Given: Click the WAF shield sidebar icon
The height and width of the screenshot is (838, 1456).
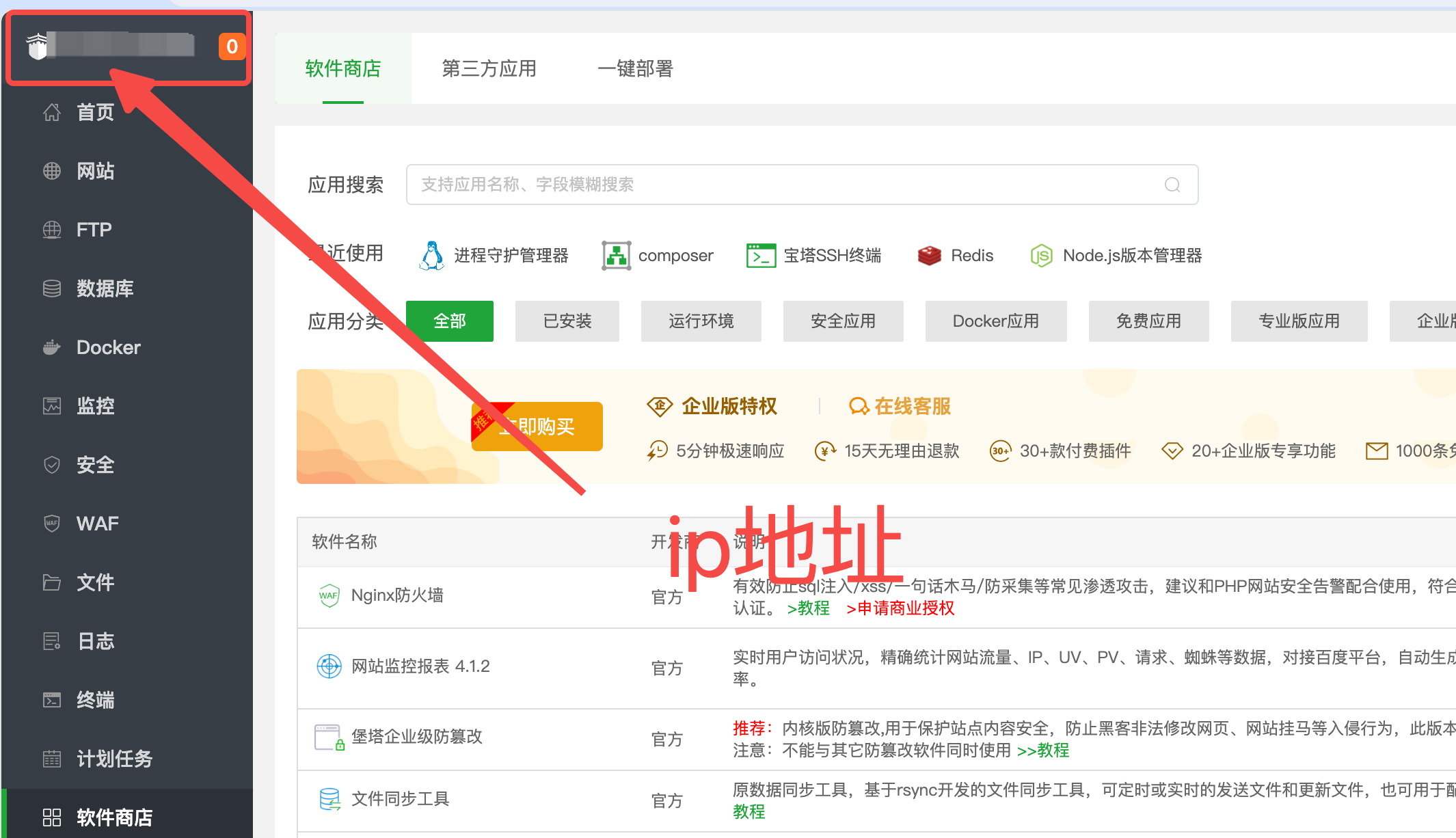Looking at the screenshot, I should tap(52, 524).
